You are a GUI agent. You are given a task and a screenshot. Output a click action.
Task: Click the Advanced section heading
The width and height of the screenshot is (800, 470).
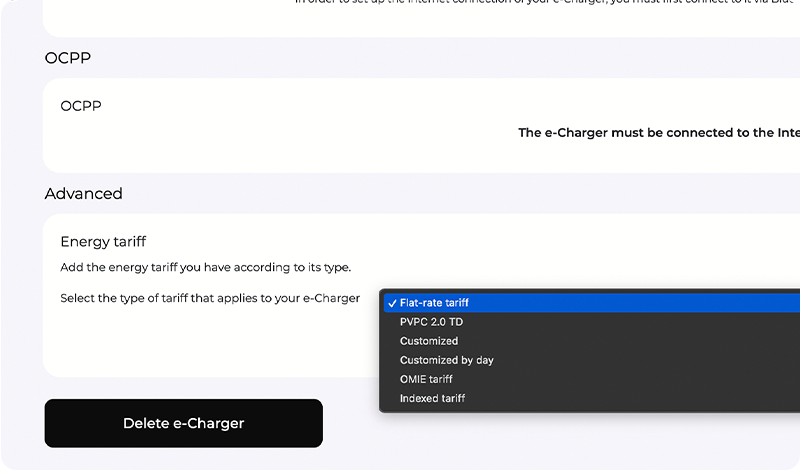84,194
